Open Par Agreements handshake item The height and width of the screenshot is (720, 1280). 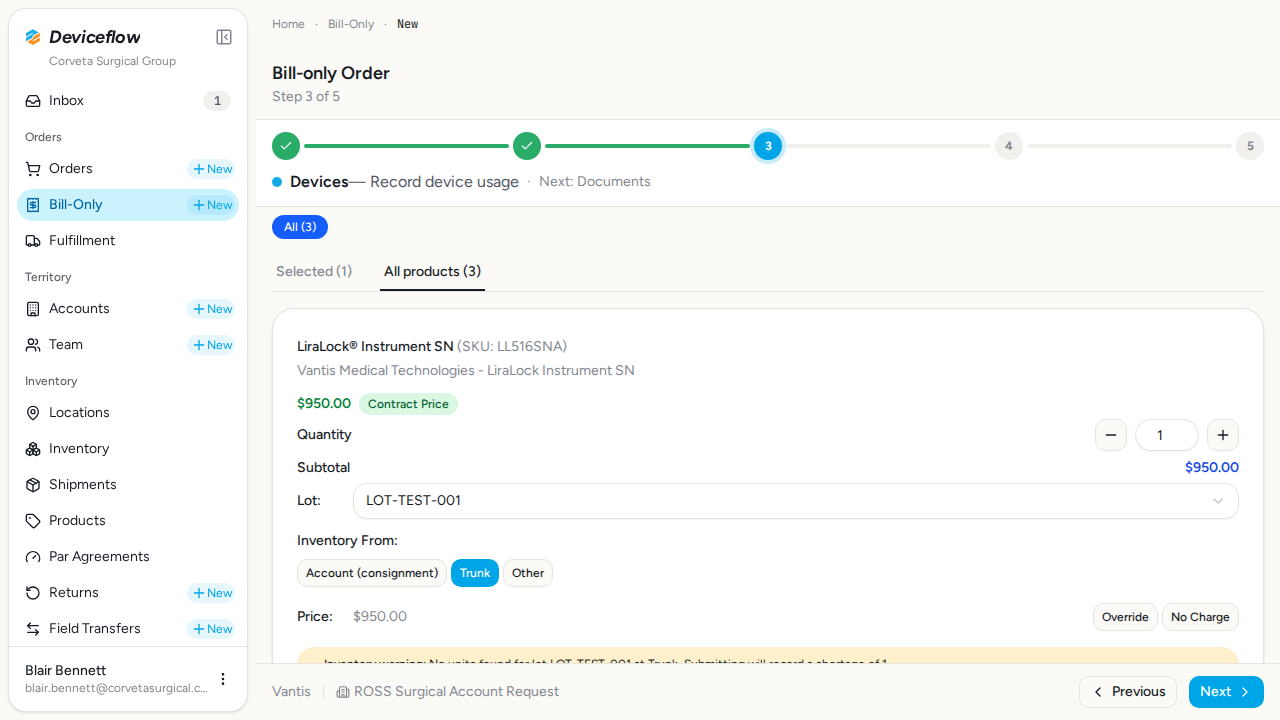point(128,557)
